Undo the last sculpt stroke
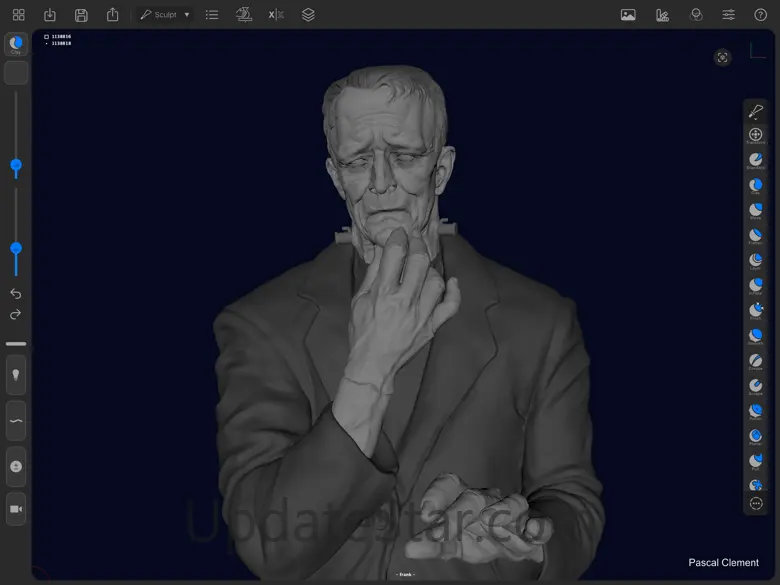This screenshot has height=585, width=780. pos(15,293)
